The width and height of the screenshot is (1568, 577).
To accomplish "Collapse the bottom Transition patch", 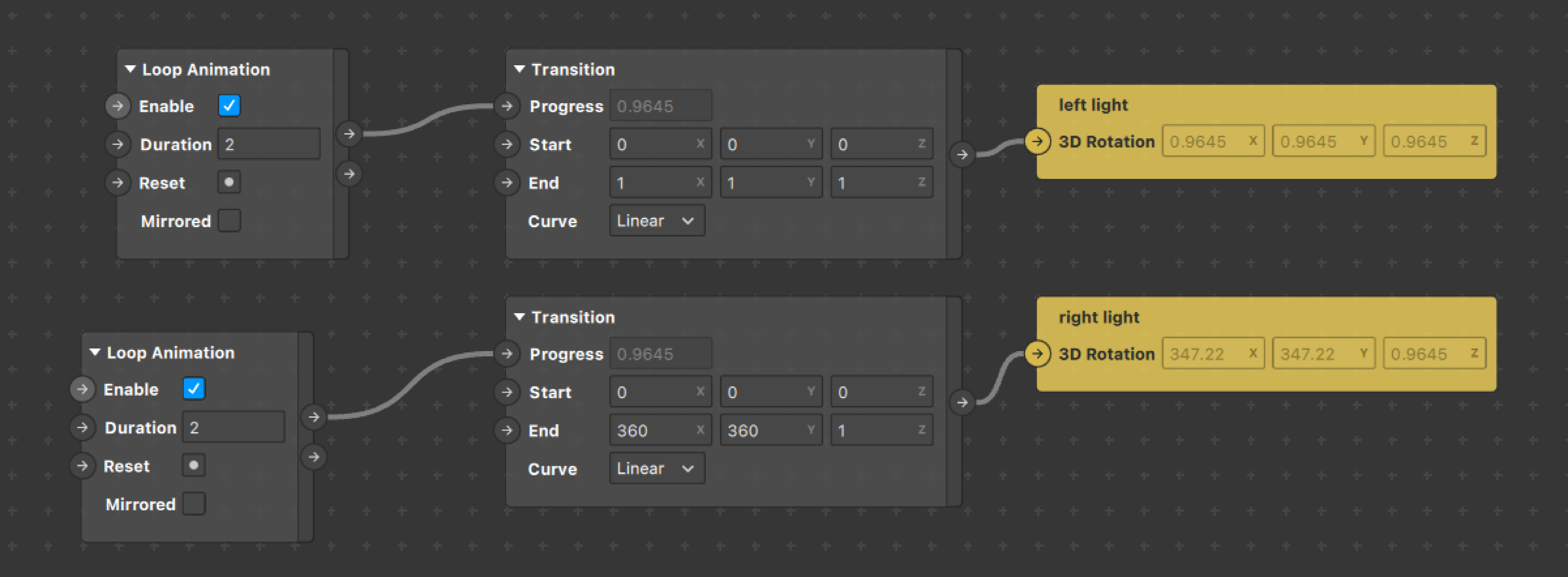I will (519, 317).
